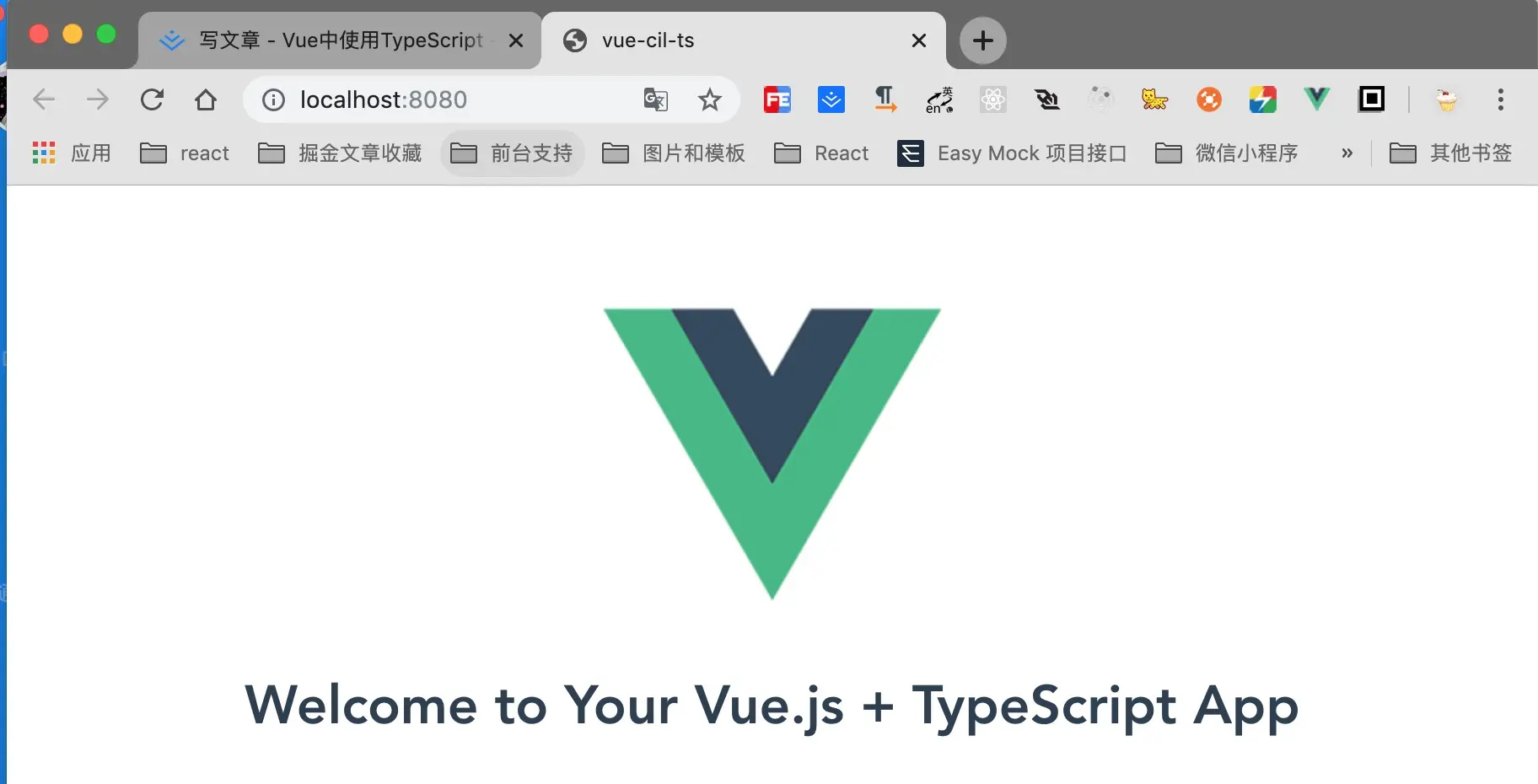Open the black eye-slash extension

click(x=1047, y=99)
